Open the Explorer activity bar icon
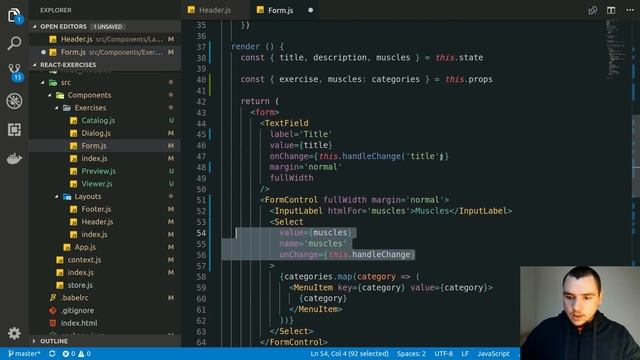The width and height of the screenshot is (640, 360). (14, 16)
